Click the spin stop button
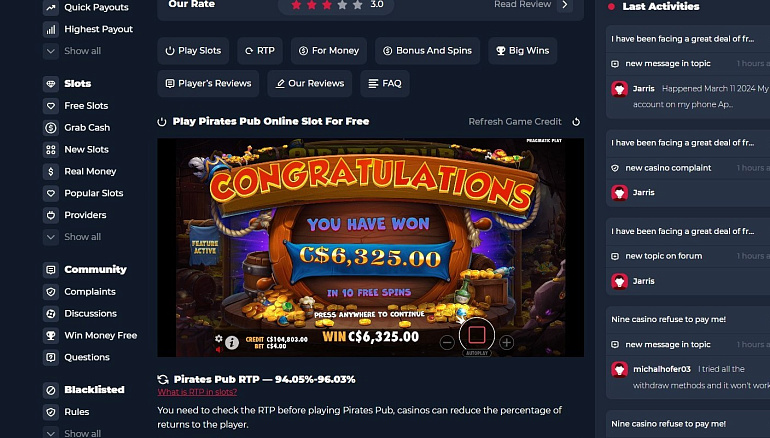770x438 pixels. (477, 335)
